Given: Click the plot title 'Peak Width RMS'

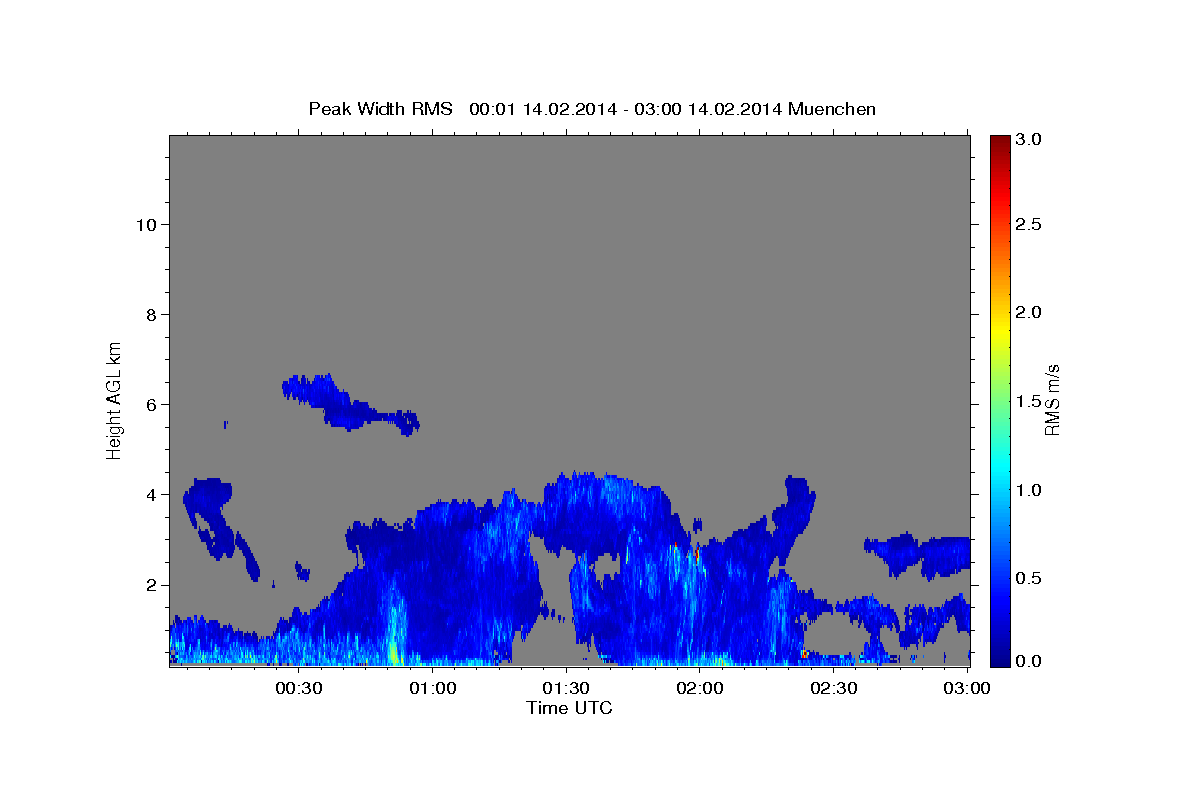Looking at the screenshot, I should 380,109.
